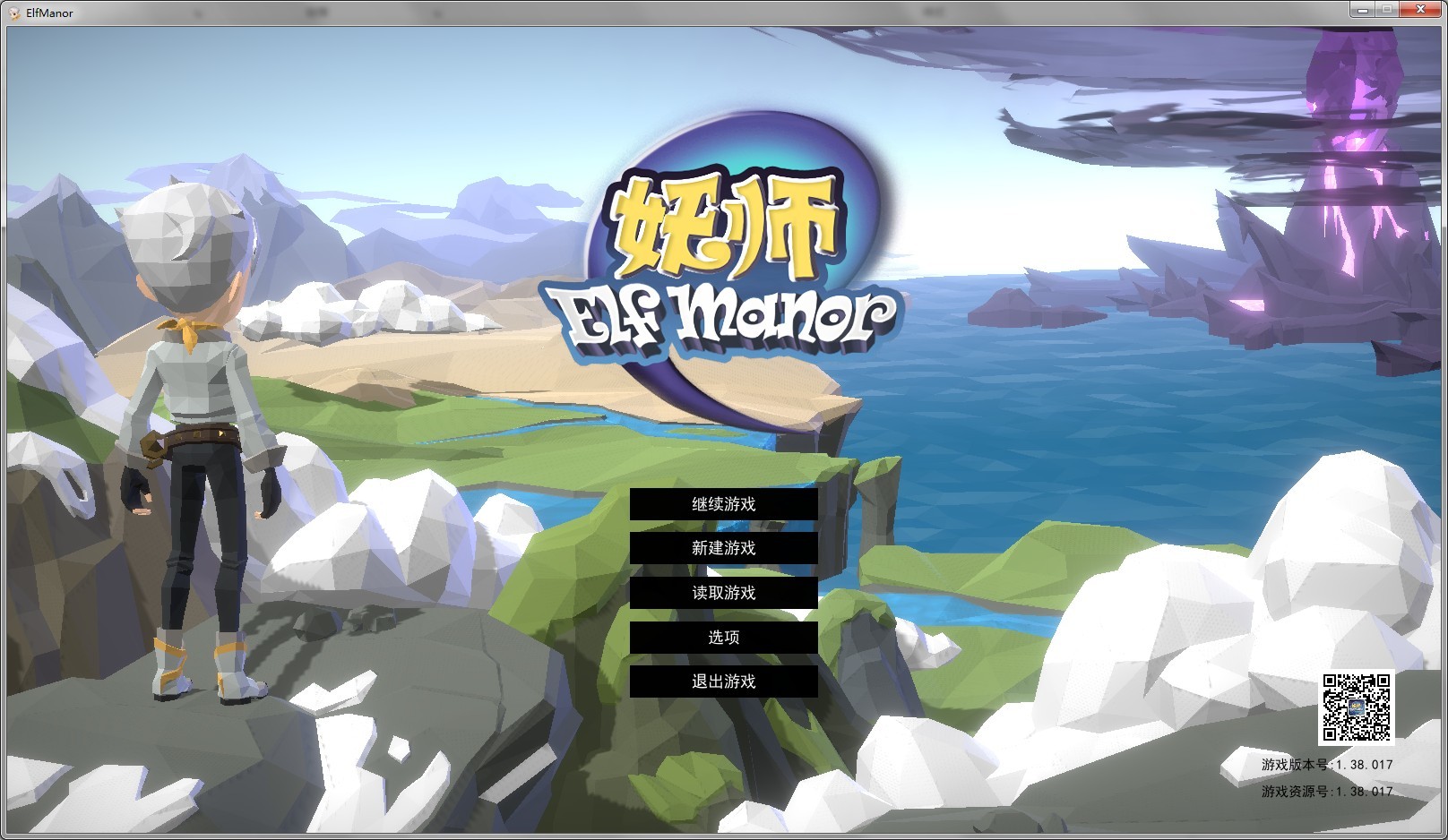The image size is (1448, 840).
Task: Click the 游戏资源号:1.38.017 resource text
Action: [1327, 792]
